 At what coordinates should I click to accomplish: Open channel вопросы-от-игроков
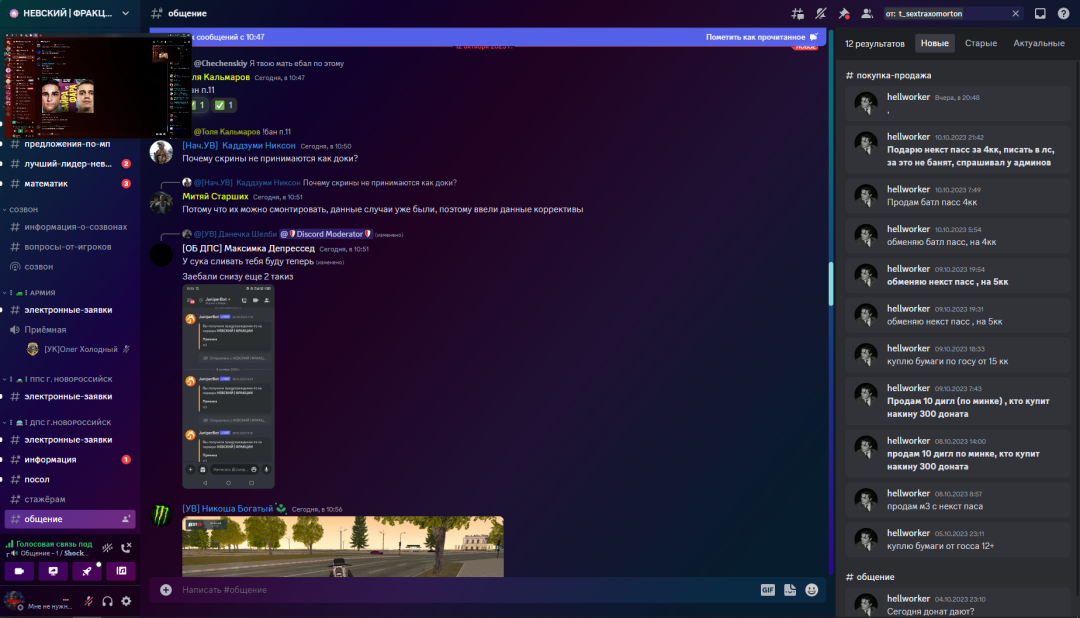[70, 247]
